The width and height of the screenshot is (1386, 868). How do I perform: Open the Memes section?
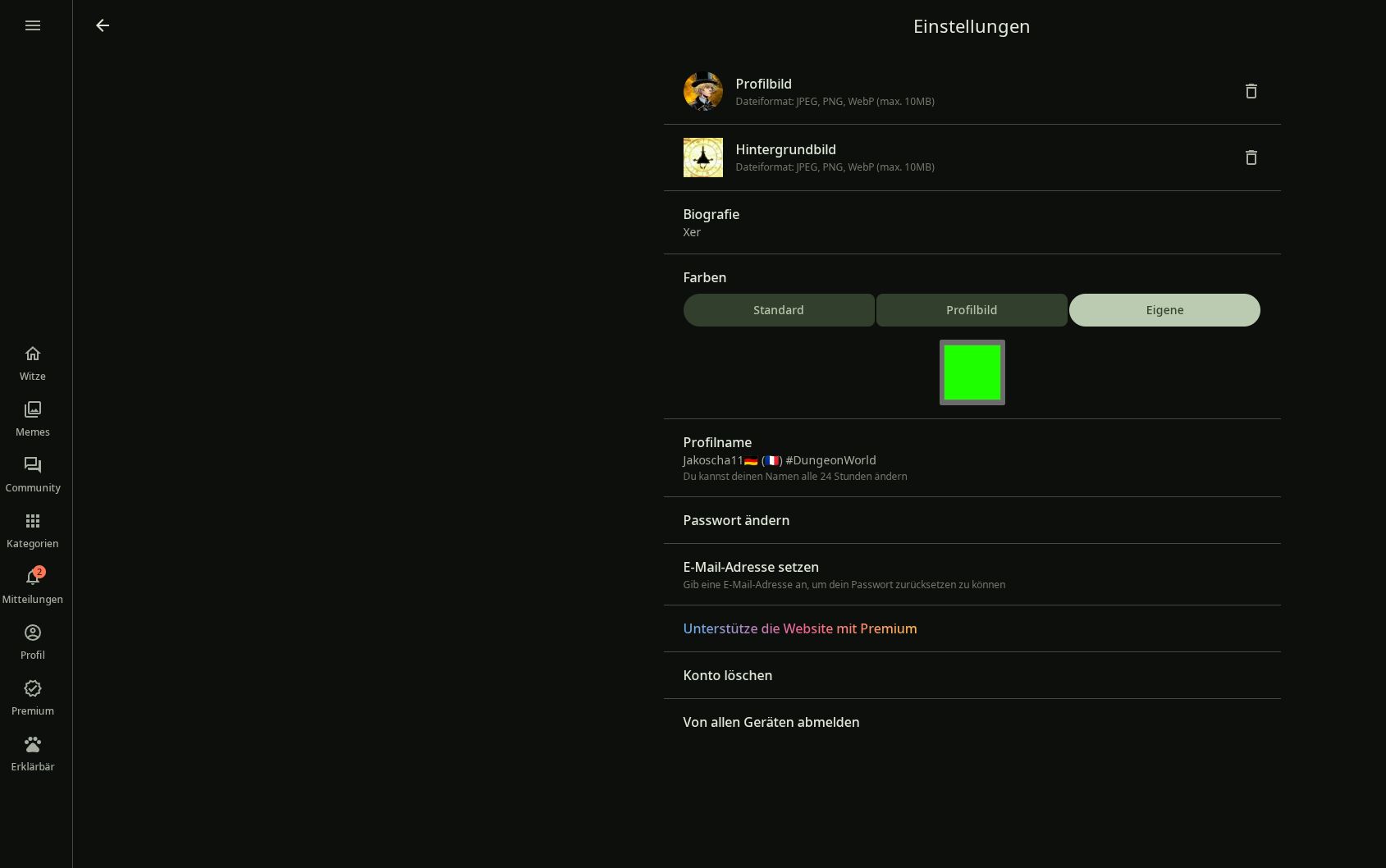point(33,418)
